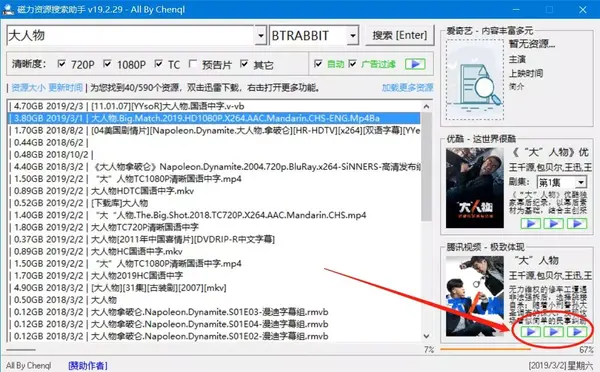The image size is (600, 372).
Task: Click second play button under 腾讯视频 panel
Action: coord(553,331)
